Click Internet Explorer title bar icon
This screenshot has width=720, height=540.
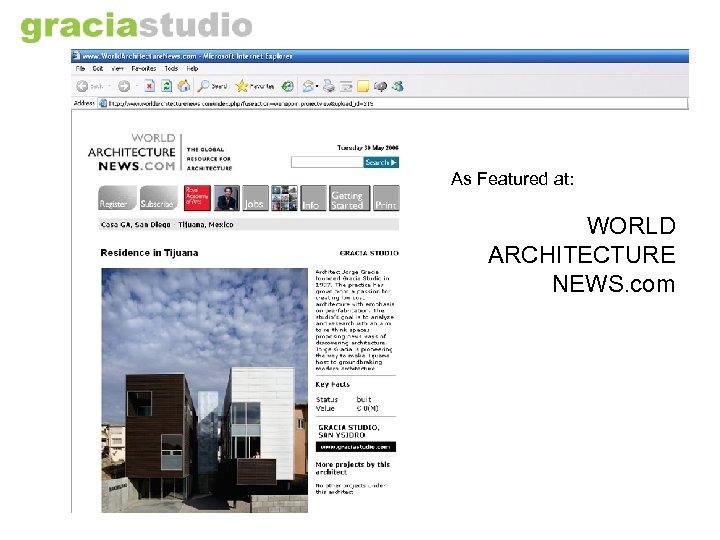click(x=76, y=56)
